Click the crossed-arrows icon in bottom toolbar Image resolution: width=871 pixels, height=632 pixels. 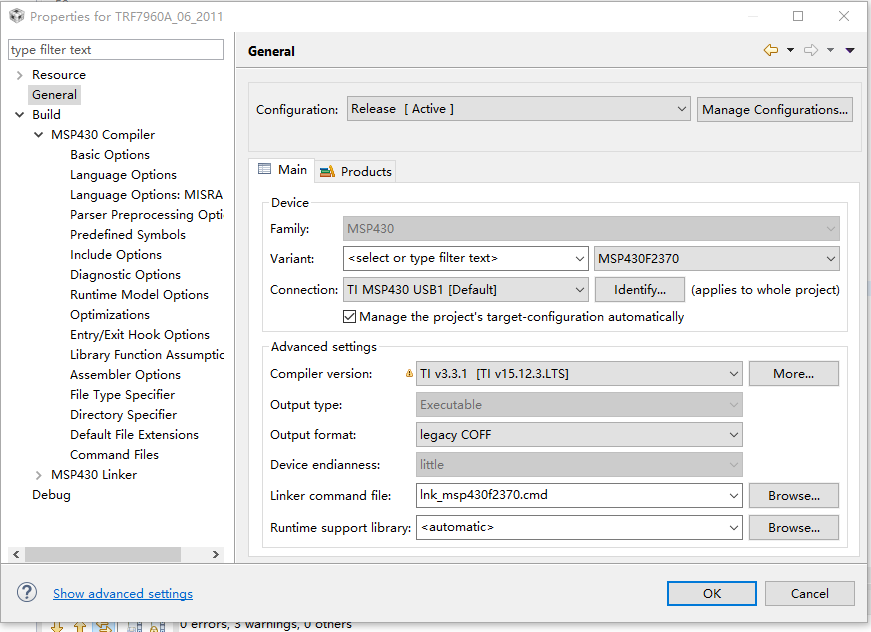(x=104, y=625)
